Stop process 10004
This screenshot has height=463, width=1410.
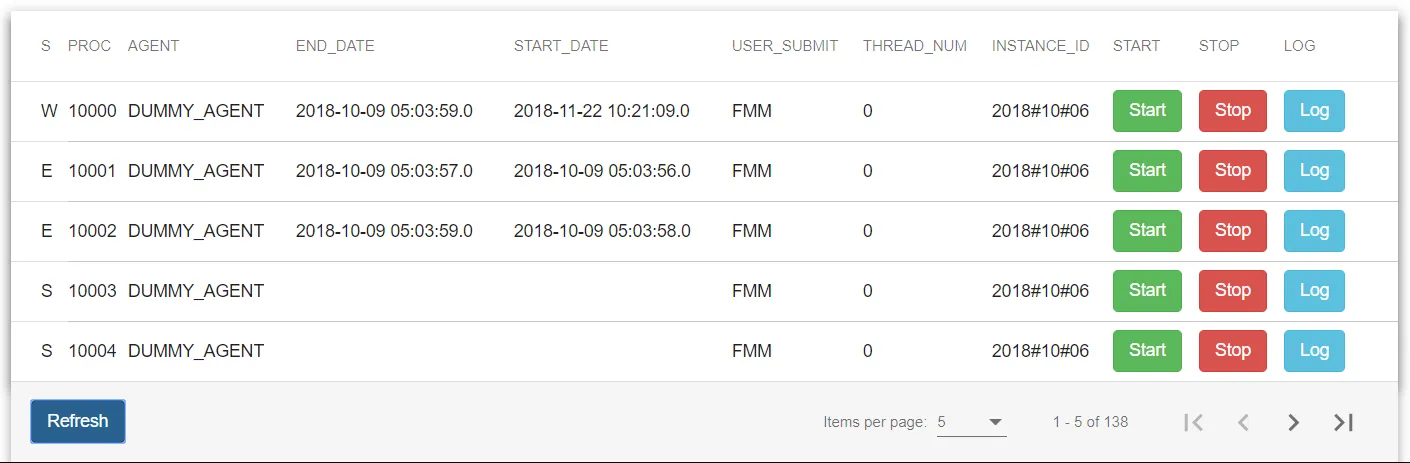click(1232, 351)
